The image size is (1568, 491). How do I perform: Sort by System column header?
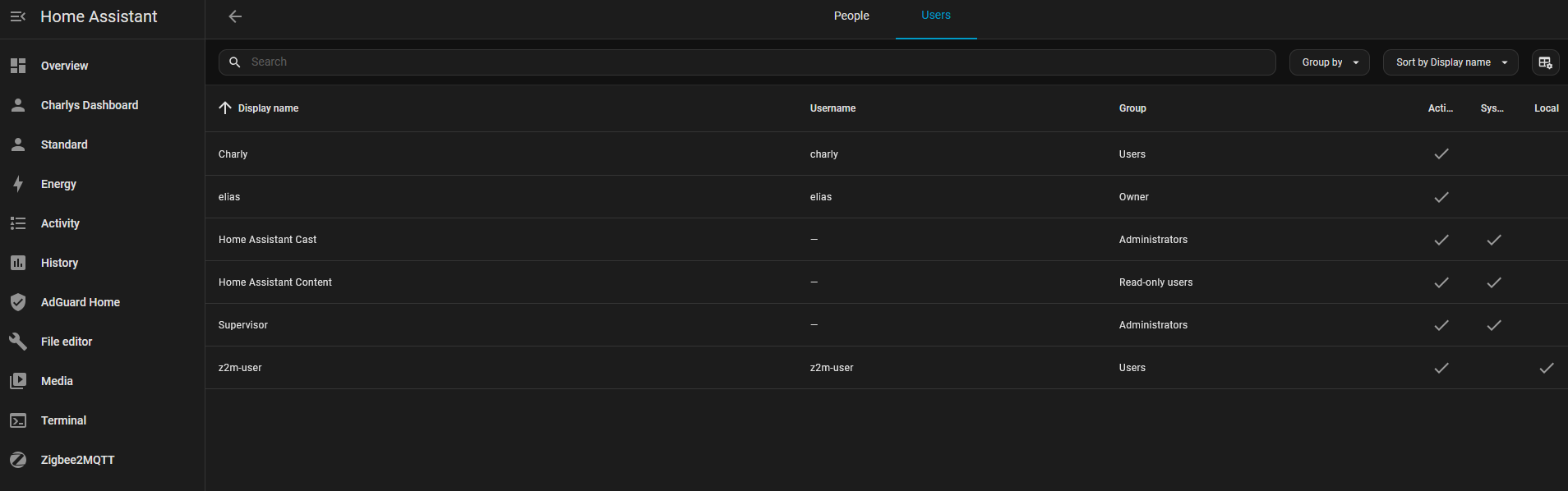pos(1492,108)
